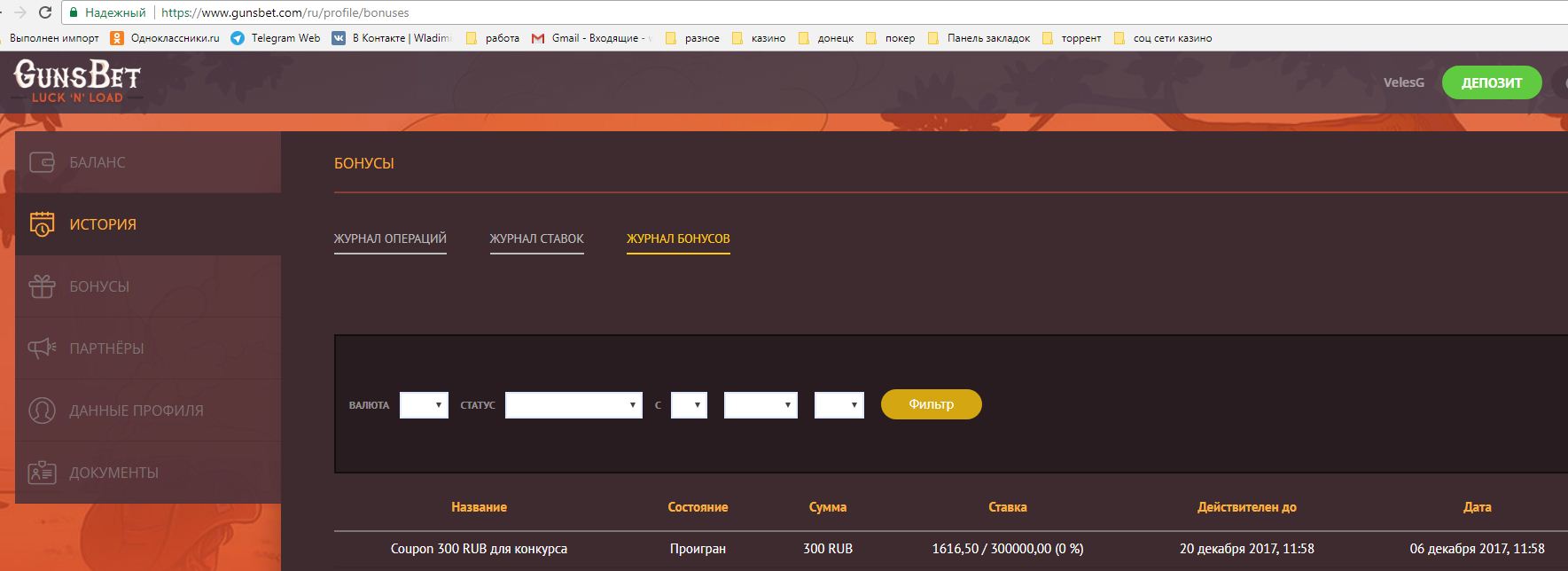Click the Бонусы gift icon in sidebar
1568x571 pixels.
coord(42,286)
